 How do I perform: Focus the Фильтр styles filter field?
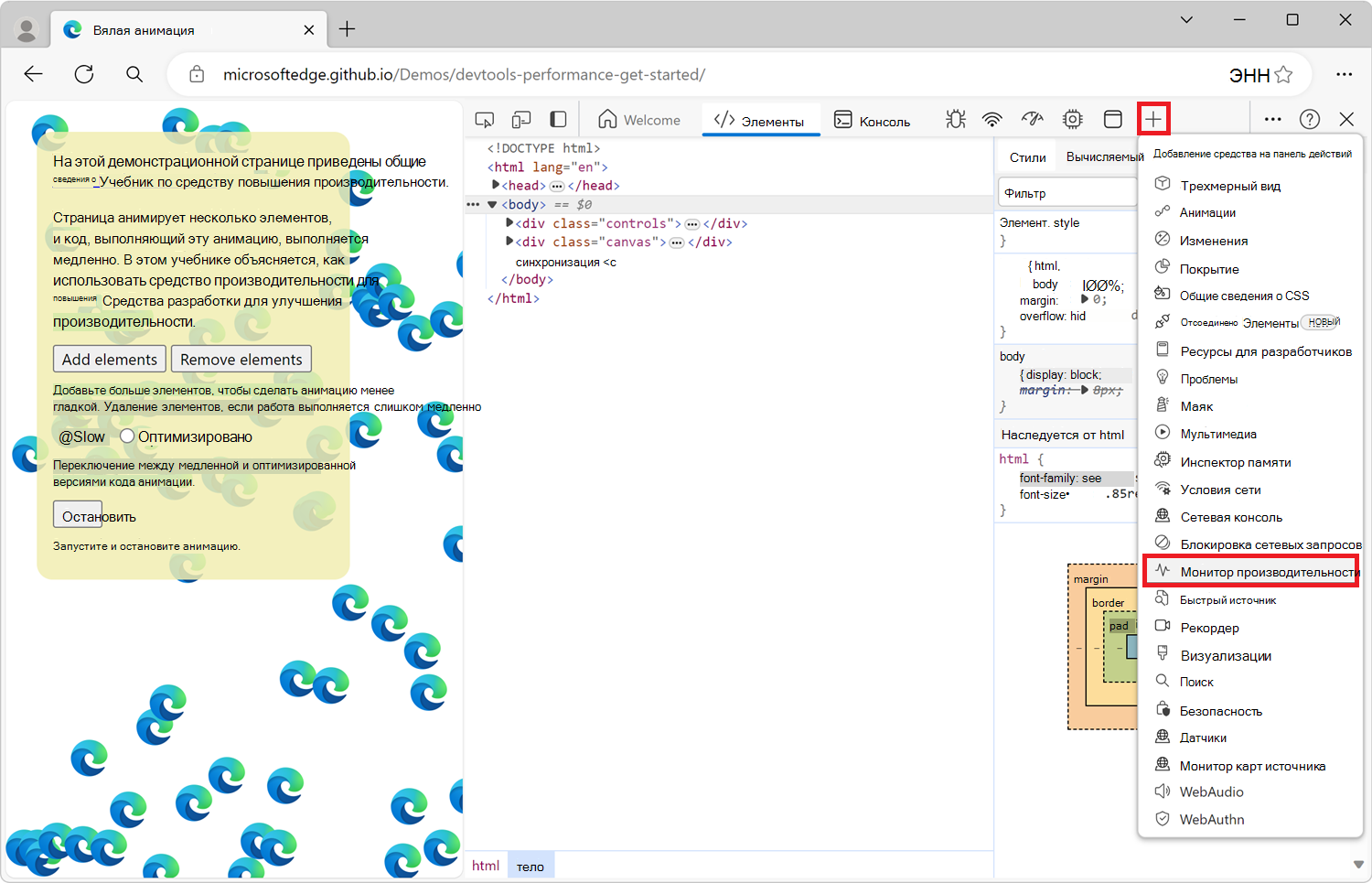1067,192
